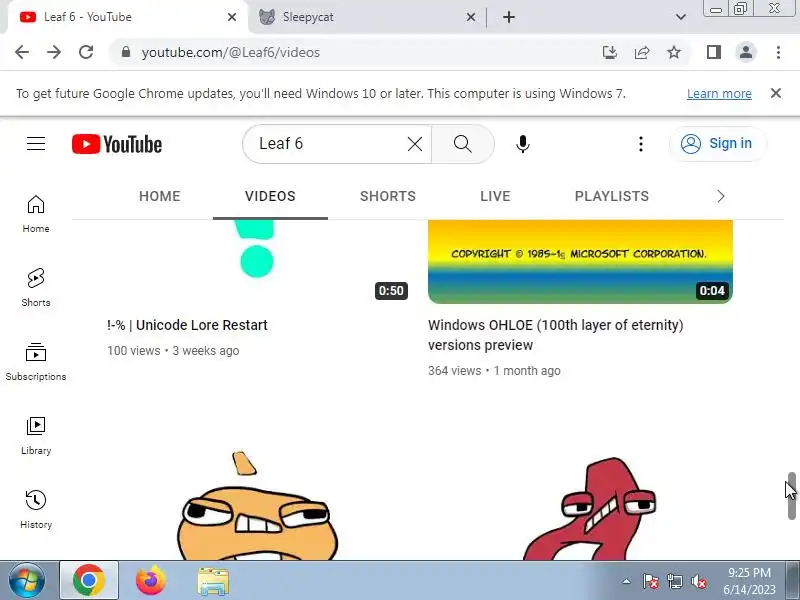Screen dimensions: 800x600
Task: Click the '100 views • 3 weeks ago' text
Action: coord(173,351)
